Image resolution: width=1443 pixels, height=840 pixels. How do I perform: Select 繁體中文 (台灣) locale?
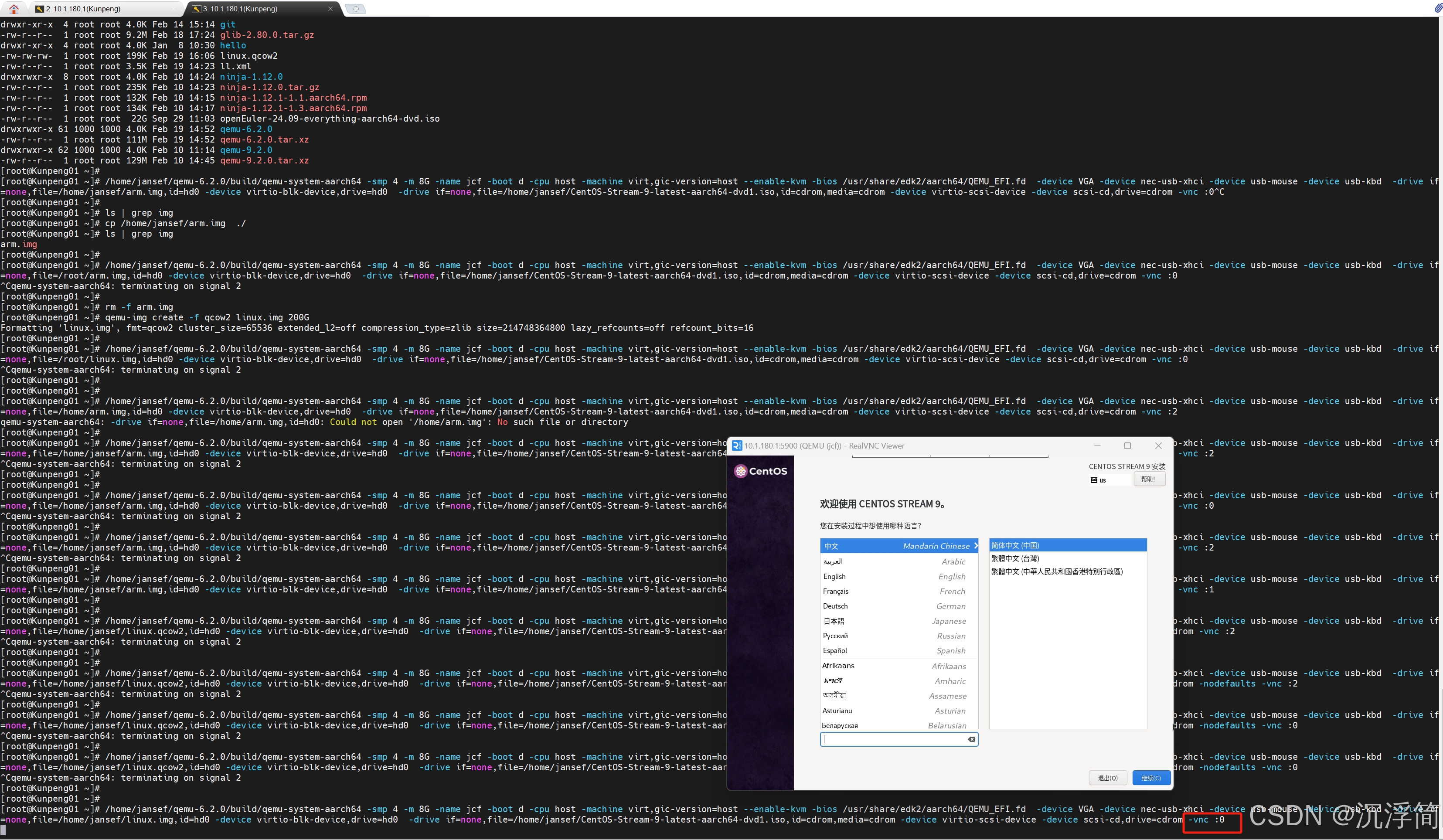pyautogui.click(x=1015, y=558)
